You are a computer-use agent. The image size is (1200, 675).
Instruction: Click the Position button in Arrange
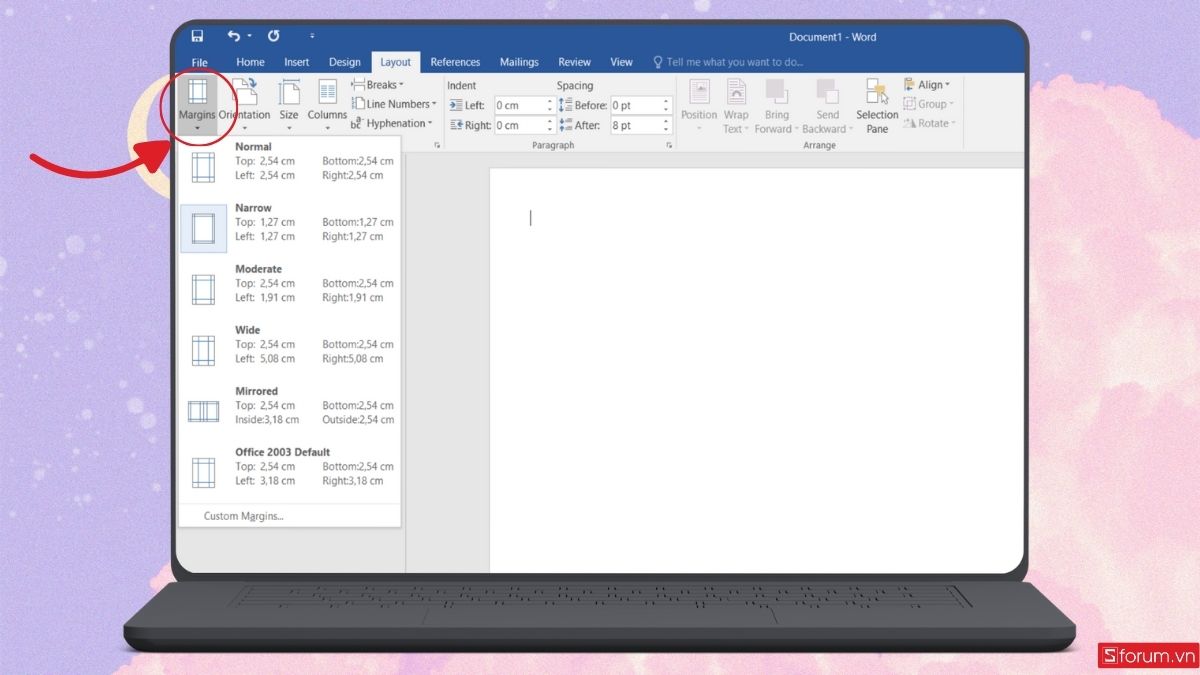pyautogui.click(x=699, y=106)
